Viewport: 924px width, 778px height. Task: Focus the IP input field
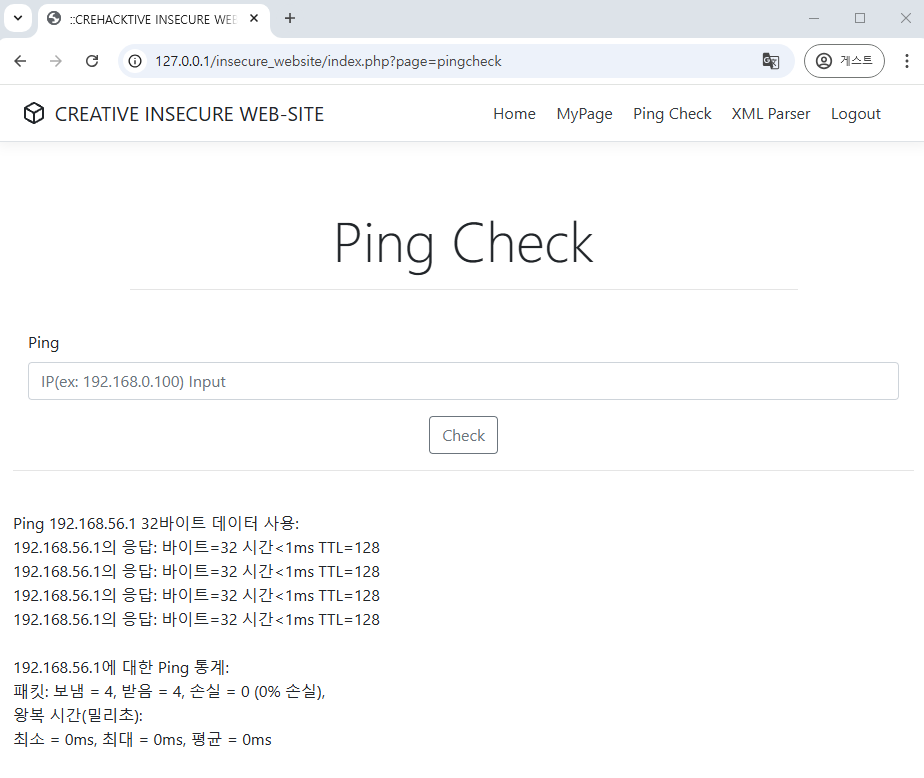463,381
